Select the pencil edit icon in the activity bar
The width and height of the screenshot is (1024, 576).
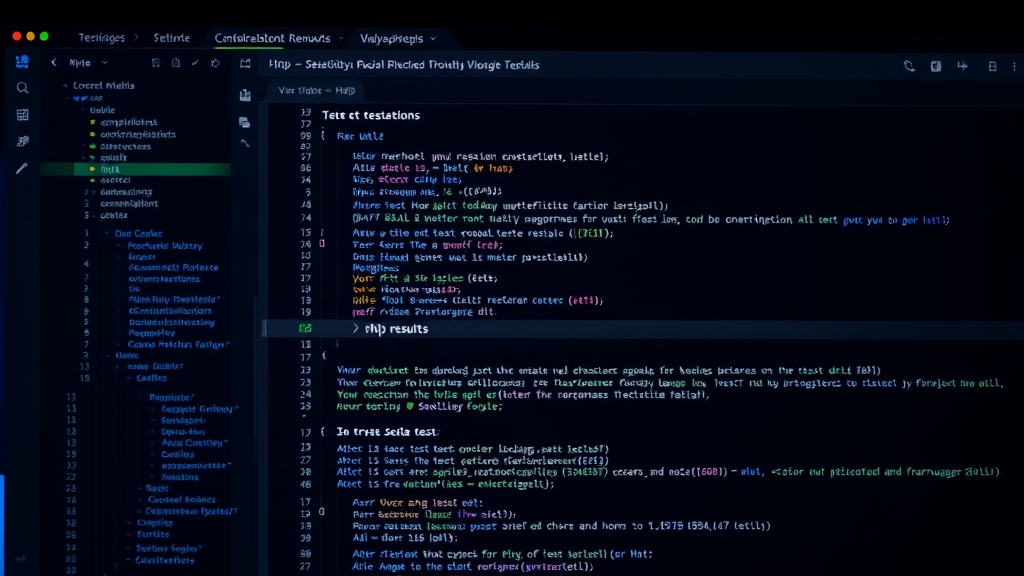(22, 170)
